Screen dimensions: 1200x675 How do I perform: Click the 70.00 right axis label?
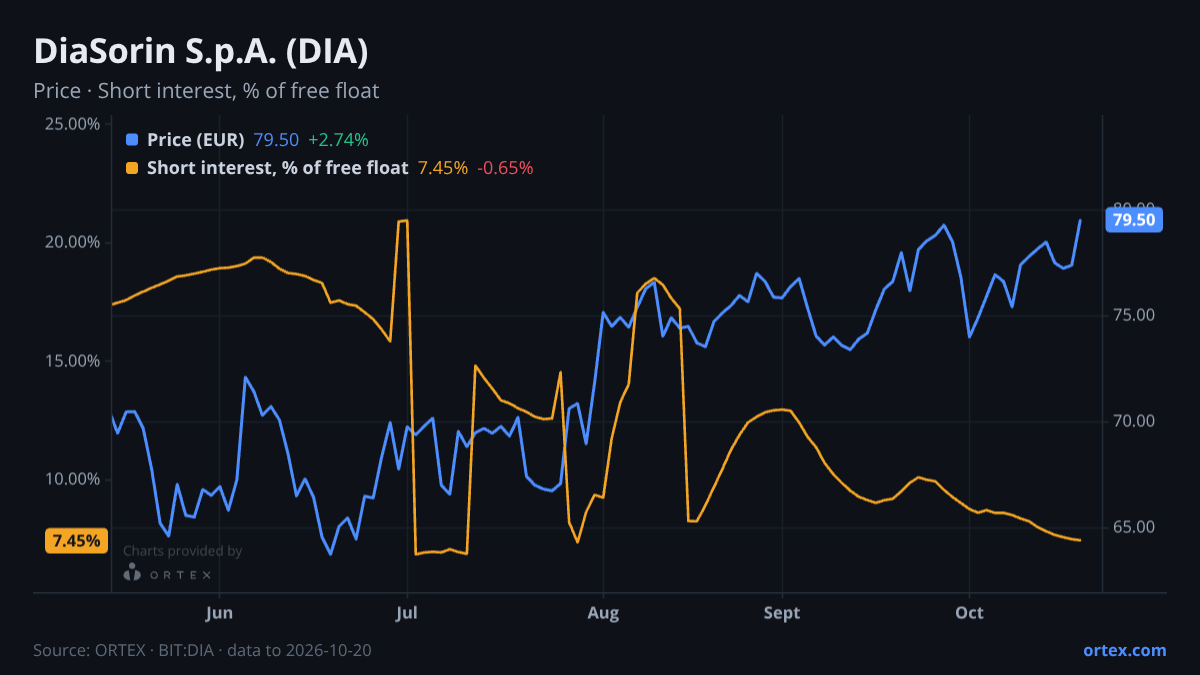click(x=1134, y=421)
